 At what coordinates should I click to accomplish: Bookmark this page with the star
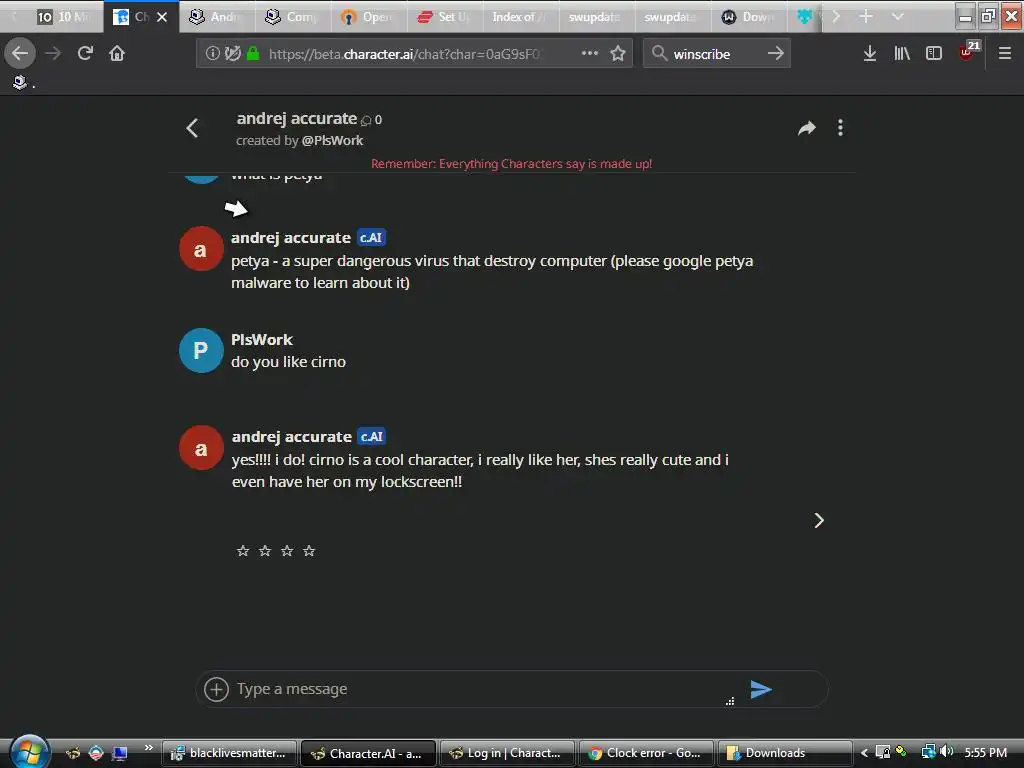(618, 54)
